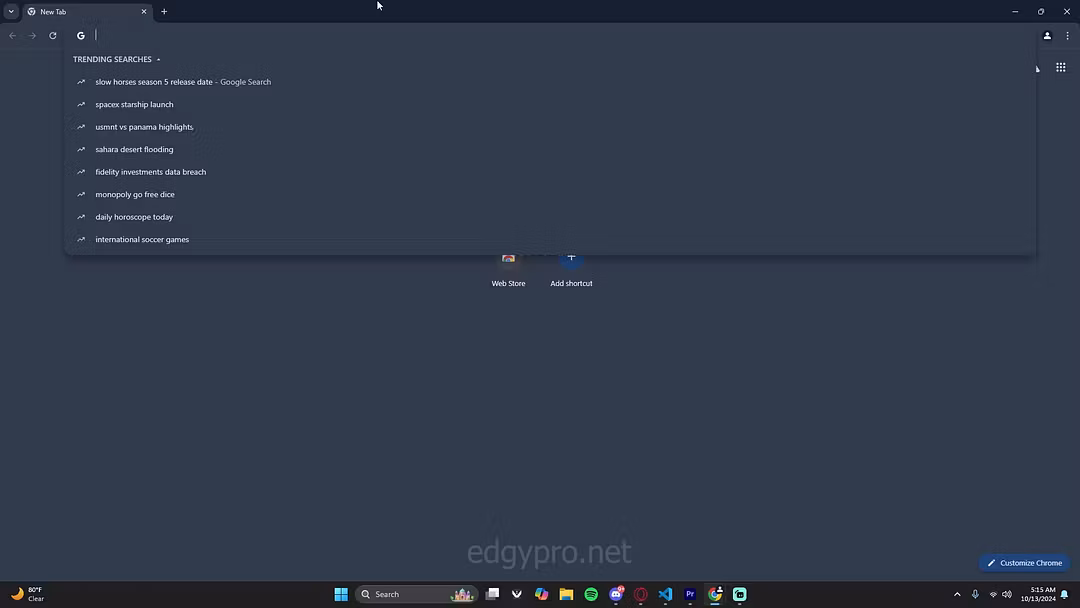
Task: Open the Web Store shortcut
Action: (x=508, y=265)
